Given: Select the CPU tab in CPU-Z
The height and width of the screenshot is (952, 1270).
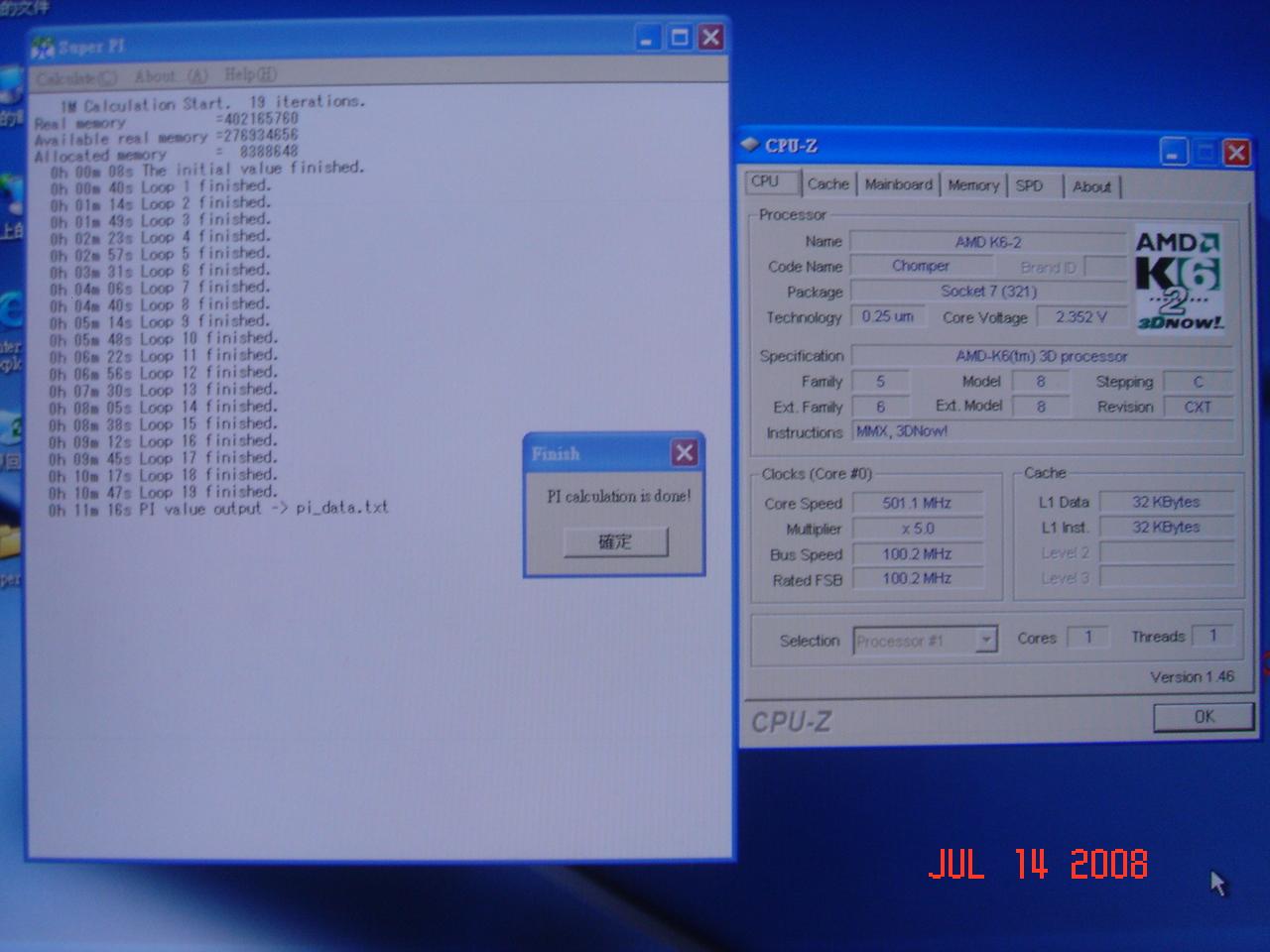Looking at the screenshot, I should tap(770, 182).
